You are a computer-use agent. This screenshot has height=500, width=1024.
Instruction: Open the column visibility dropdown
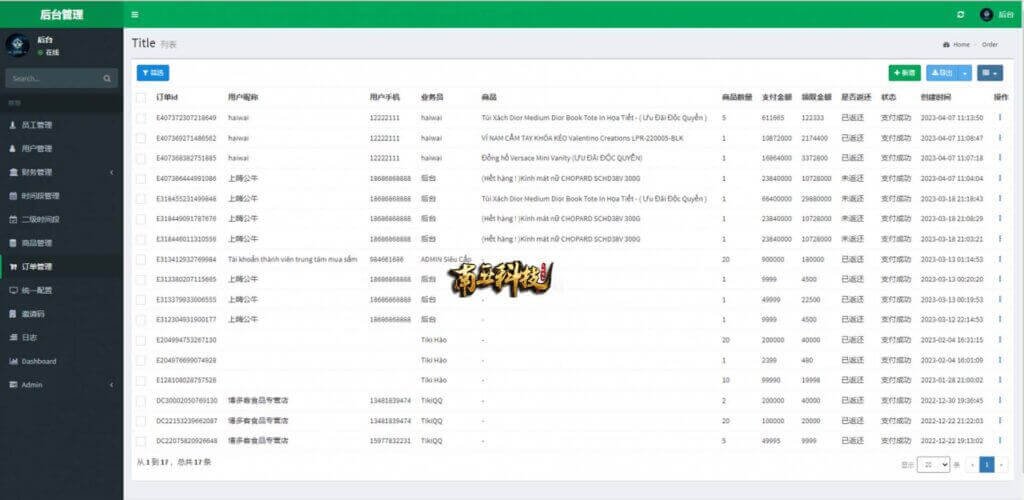pyautogui.click(x=990, y=73)
